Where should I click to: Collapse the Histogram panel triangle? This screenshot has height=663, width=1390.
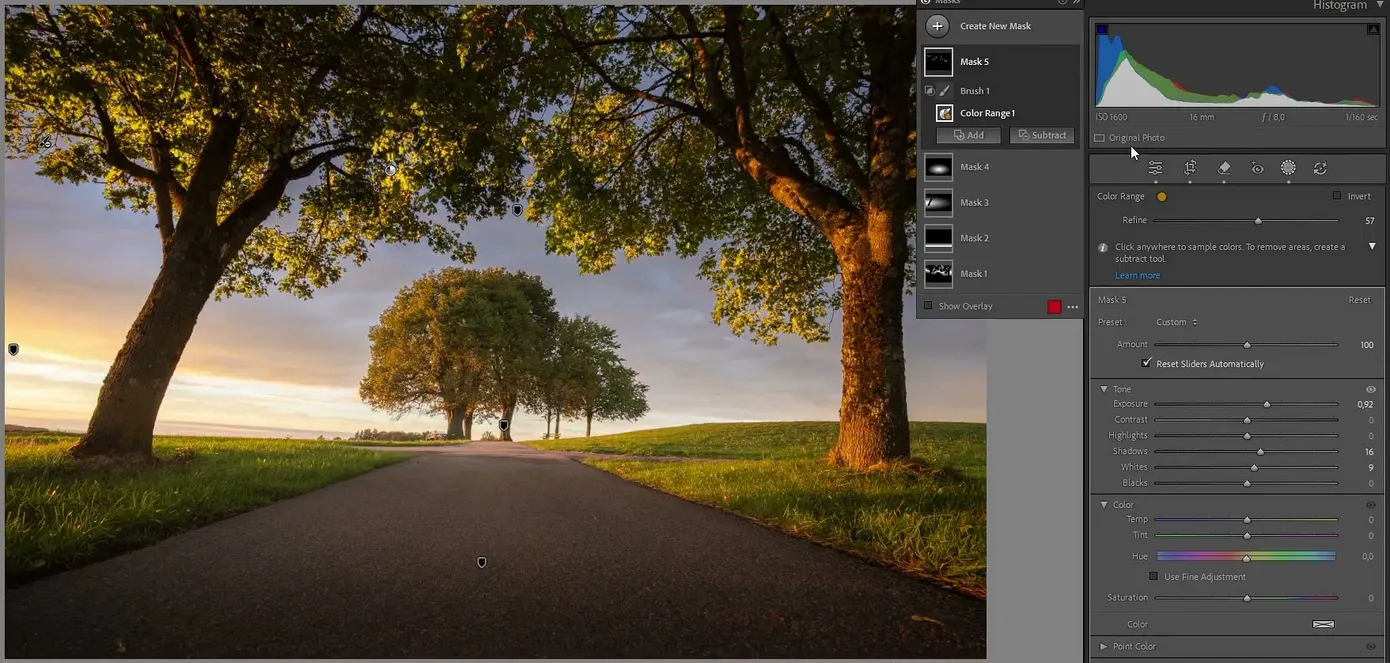click(x=1378, y=6)
